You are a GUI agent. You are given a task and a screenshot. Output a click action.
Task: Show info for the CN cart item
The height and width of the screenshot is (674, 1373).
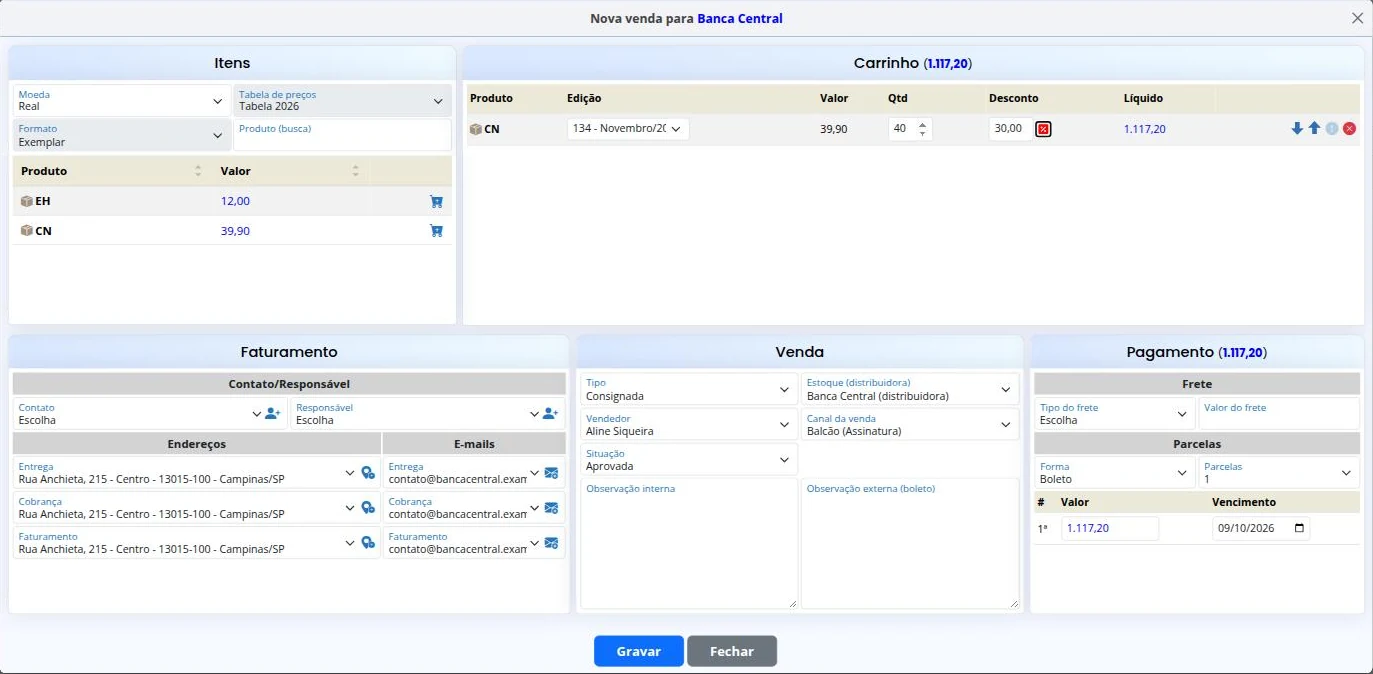coord(1331,129)
